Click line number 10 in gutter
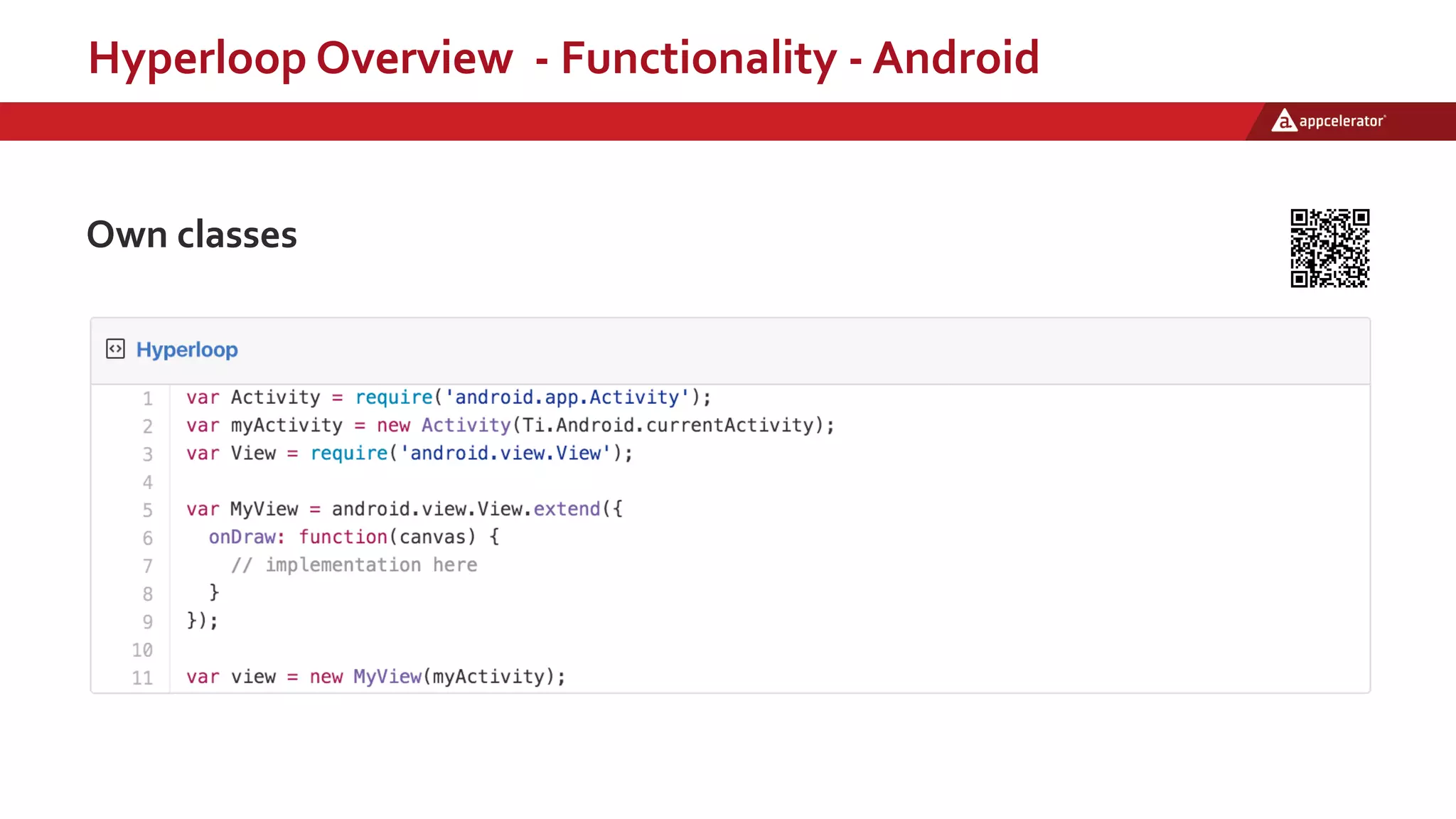1456x819 pixels. [x=142, y=650]
